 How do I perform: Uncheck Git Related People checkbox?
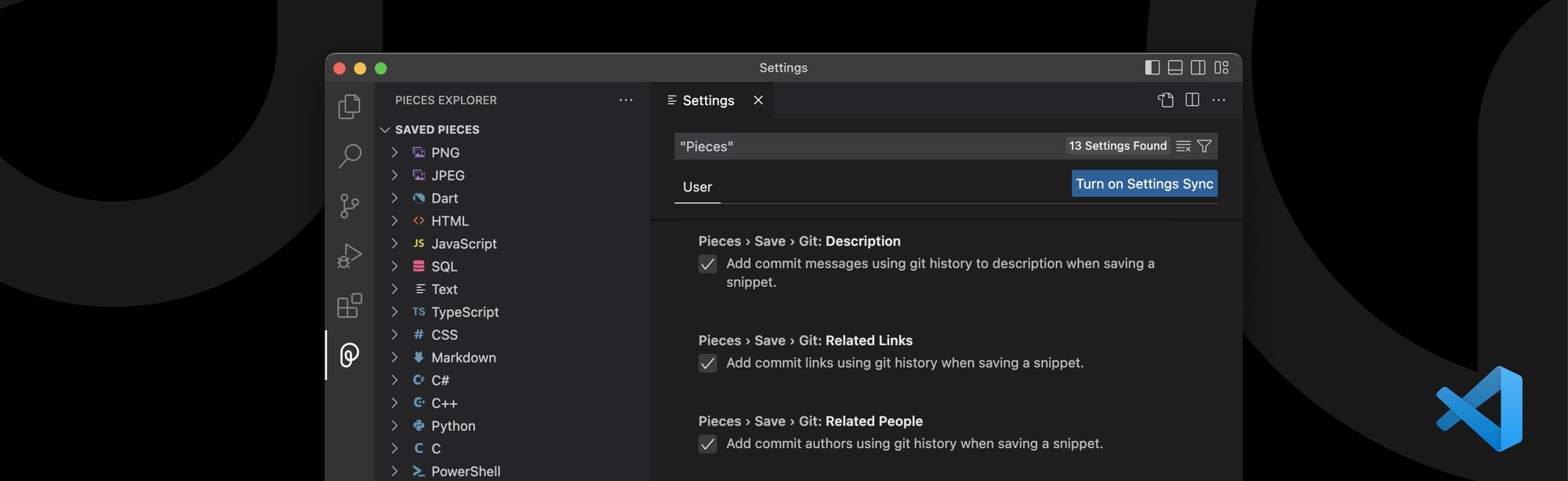[x=707, y=444]
